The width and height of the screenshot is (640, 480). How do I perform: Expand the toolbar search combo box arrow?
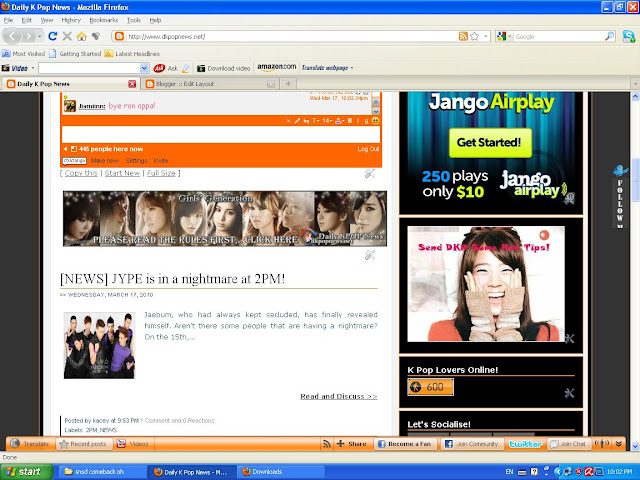(144, 68)
